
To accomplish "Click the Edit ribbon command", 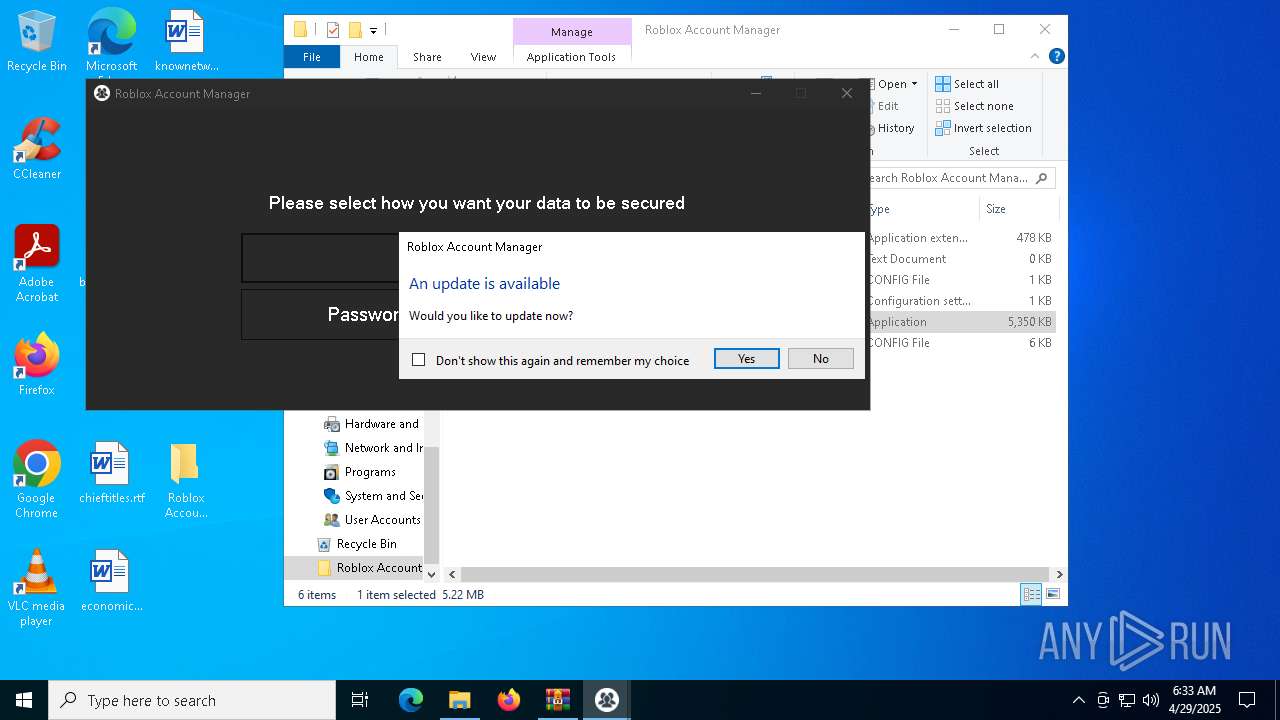I will 888,106.
